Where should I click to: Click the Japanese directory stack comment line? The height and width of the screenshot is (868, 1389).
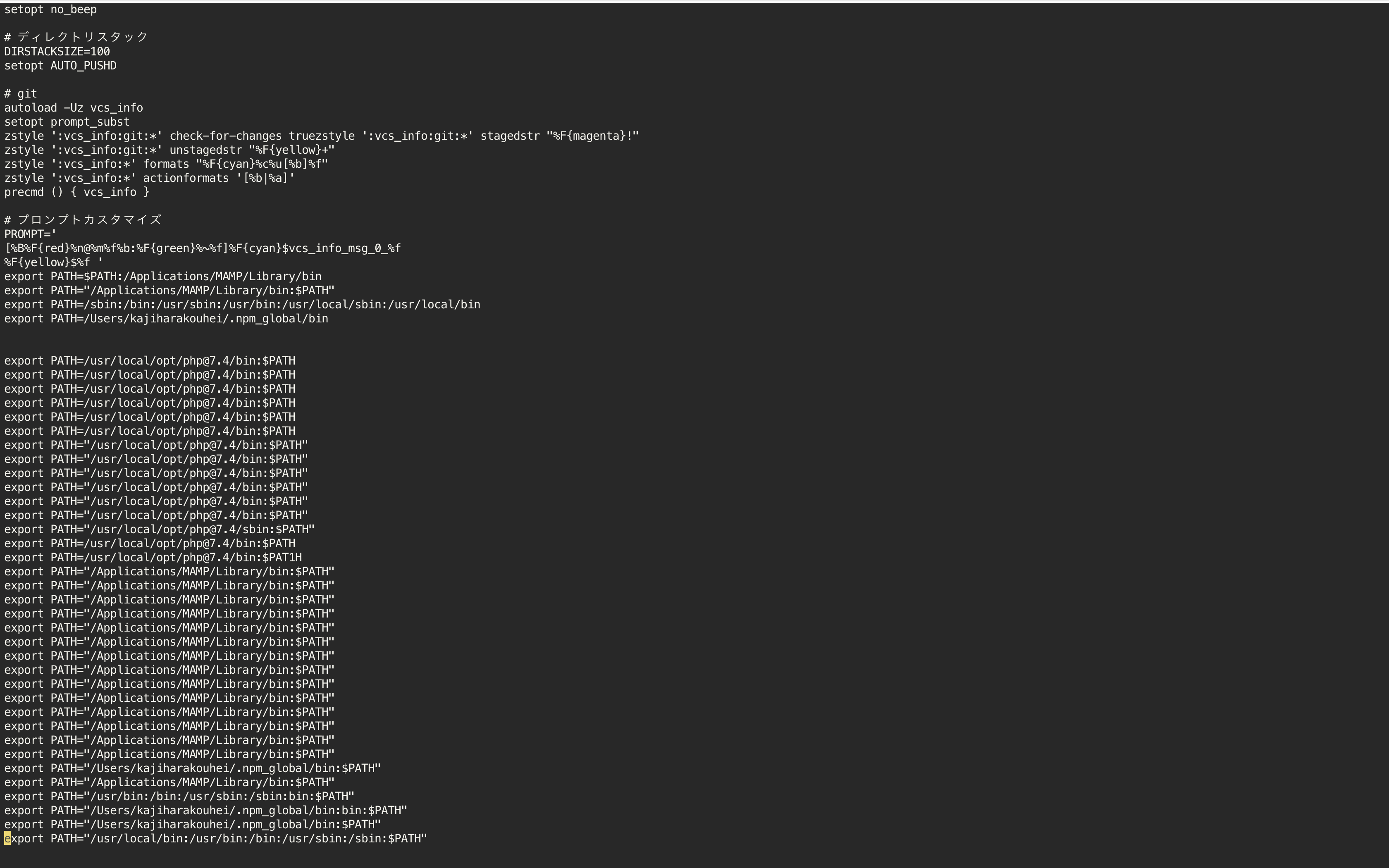pyautogui.click(x=76, y=37)
